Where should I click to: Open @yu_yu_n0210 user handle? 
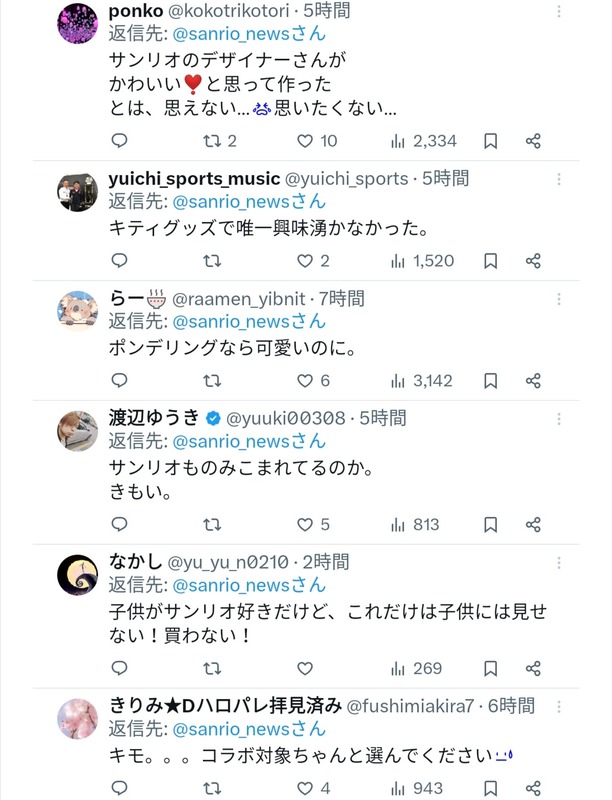point(228,562)
